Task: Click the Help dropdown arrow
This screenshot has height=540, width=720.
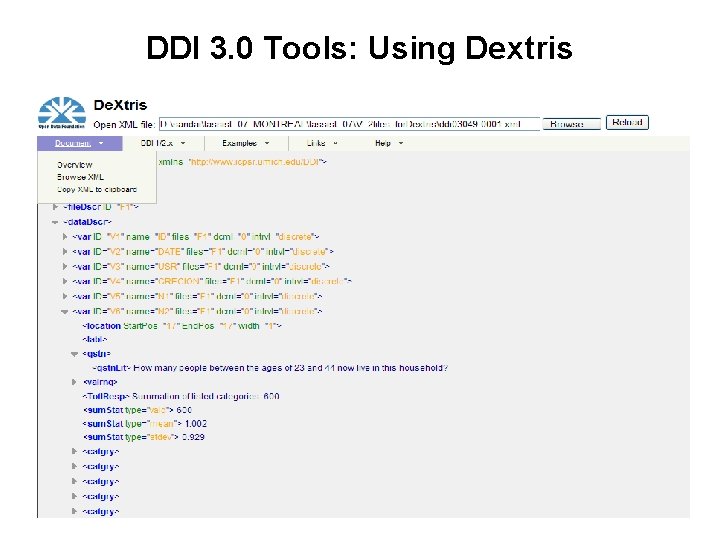Action: [401, 143]
